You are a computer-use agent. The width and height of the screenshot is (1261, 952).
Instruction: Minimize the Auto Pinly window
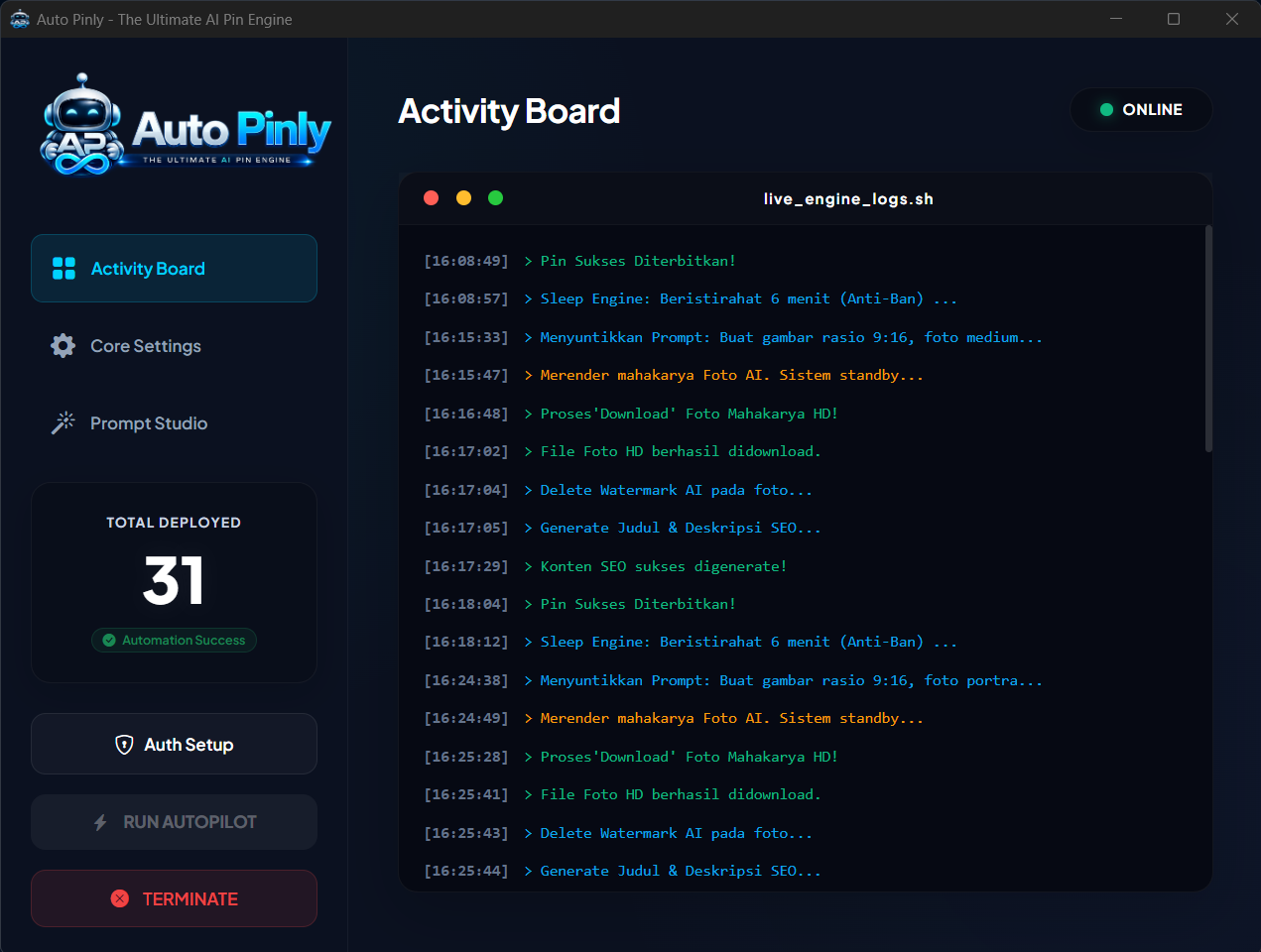click(1116, 19)
